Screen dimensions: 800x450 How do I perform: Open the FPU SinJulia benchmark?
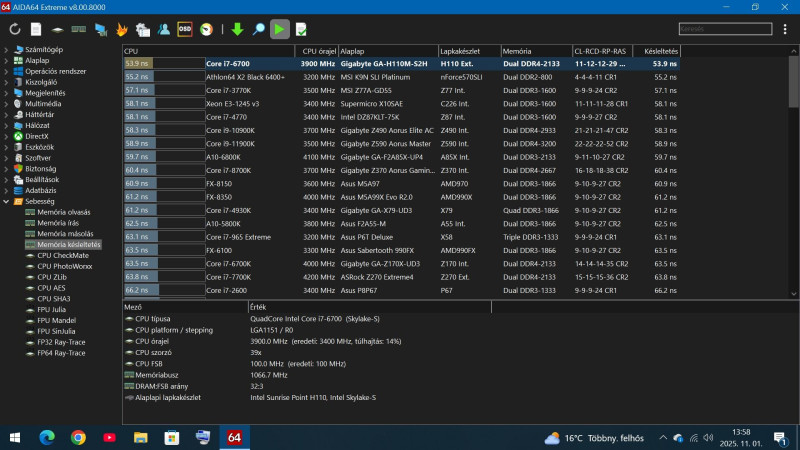coord(56,332)
